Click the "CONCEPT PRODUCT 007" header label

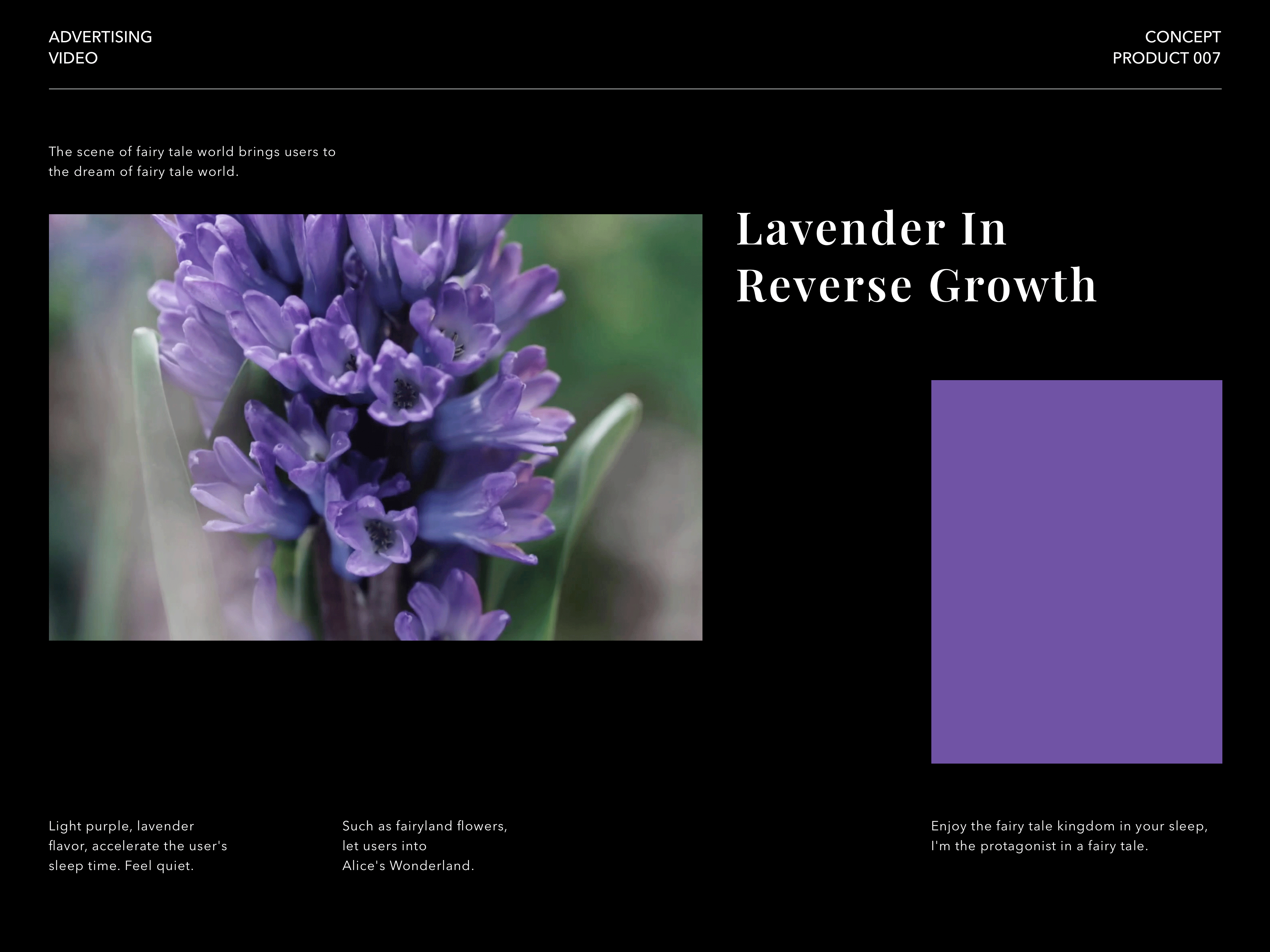coord(1166,48)
